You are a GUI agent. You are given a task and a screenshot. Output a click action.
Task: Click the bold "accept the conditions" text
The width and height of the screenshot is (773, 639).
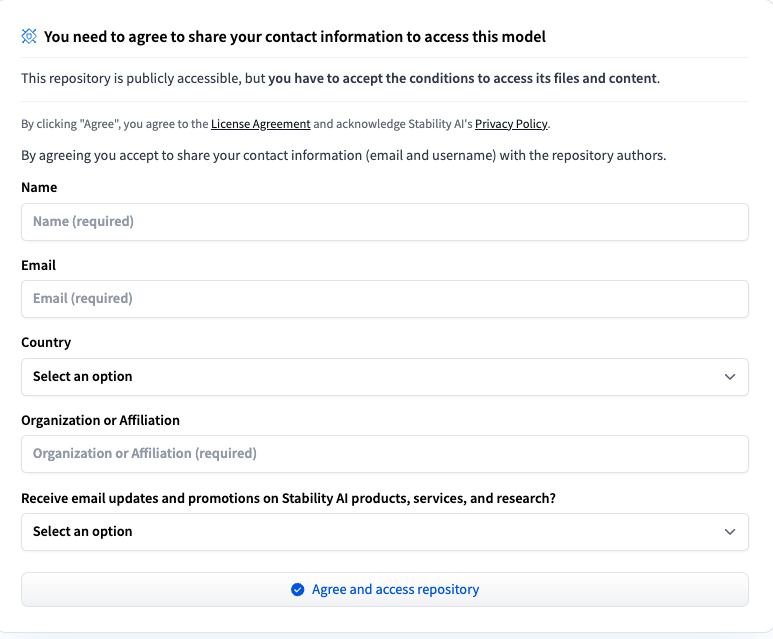[x=463, y=78]
